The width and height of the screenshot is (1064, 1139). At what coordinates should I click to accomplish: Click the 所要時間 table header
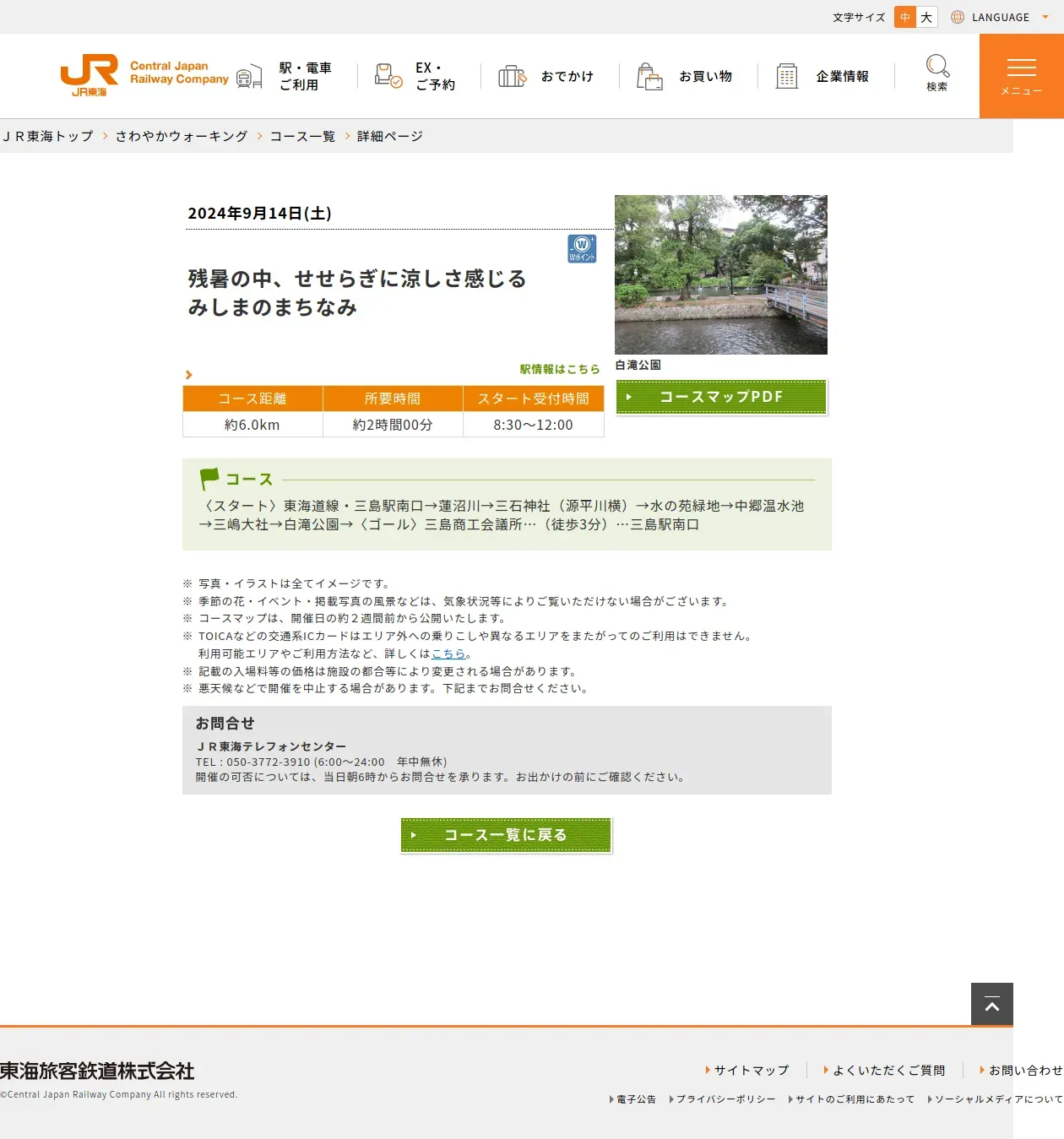[x=393, y=399]
